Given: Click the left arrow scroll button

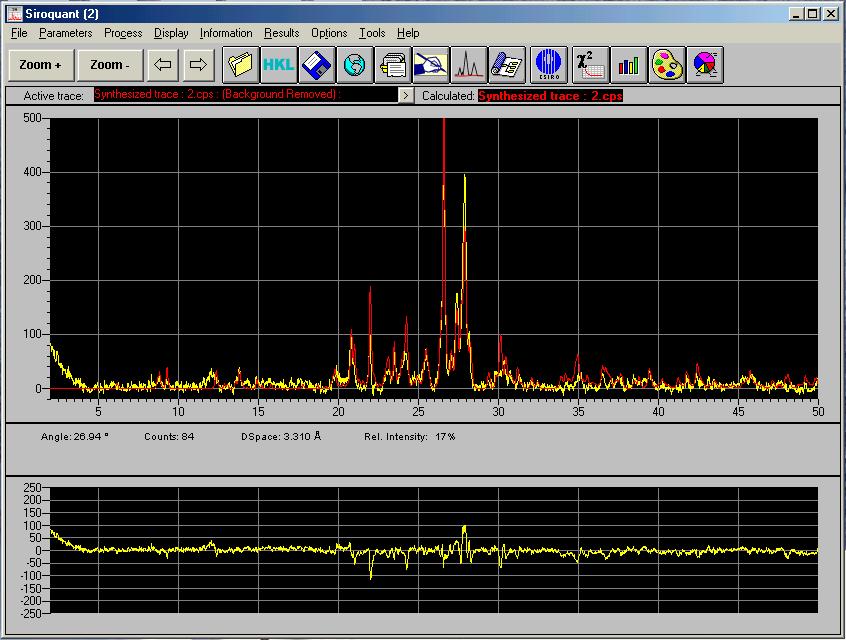Looking at the screenshot, I should (x=164, y=65).
